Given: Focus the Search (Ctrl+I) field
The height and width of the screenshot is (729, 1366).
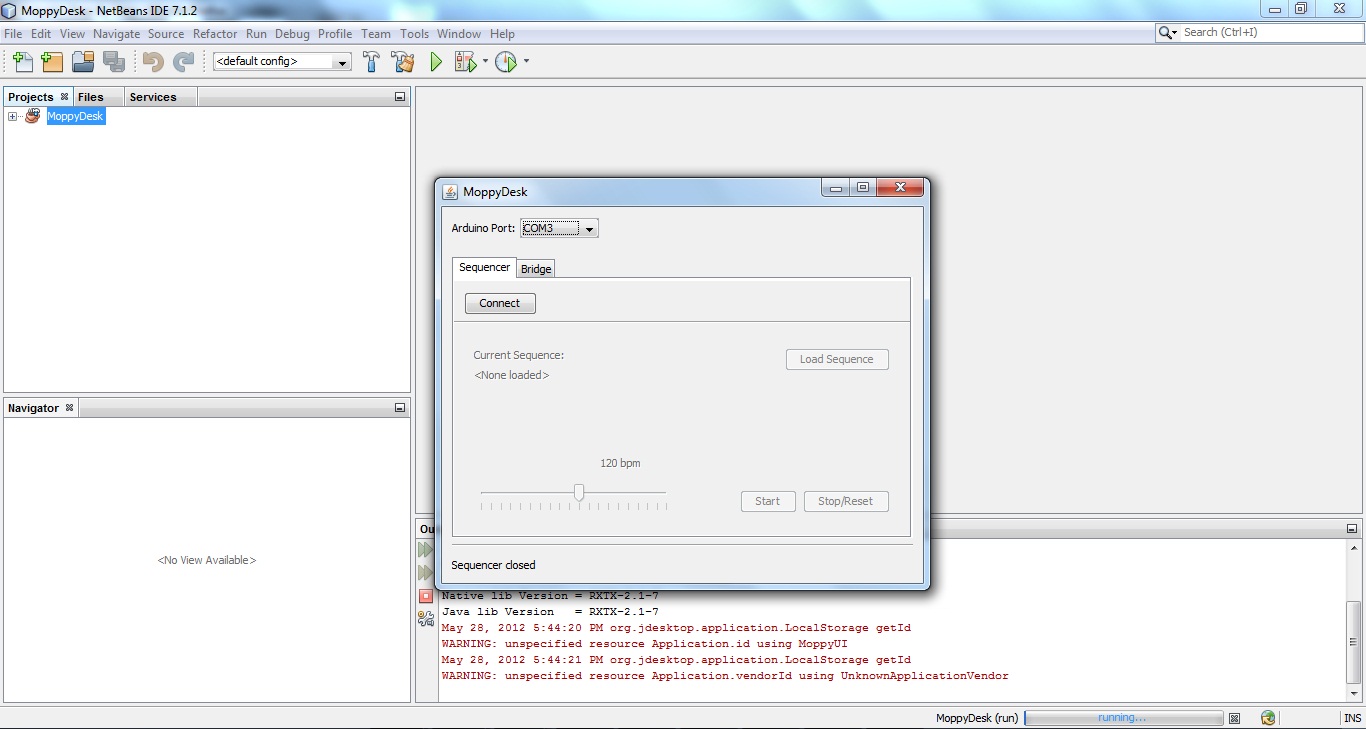Looking at the screenshot, I should point(1272,33).
